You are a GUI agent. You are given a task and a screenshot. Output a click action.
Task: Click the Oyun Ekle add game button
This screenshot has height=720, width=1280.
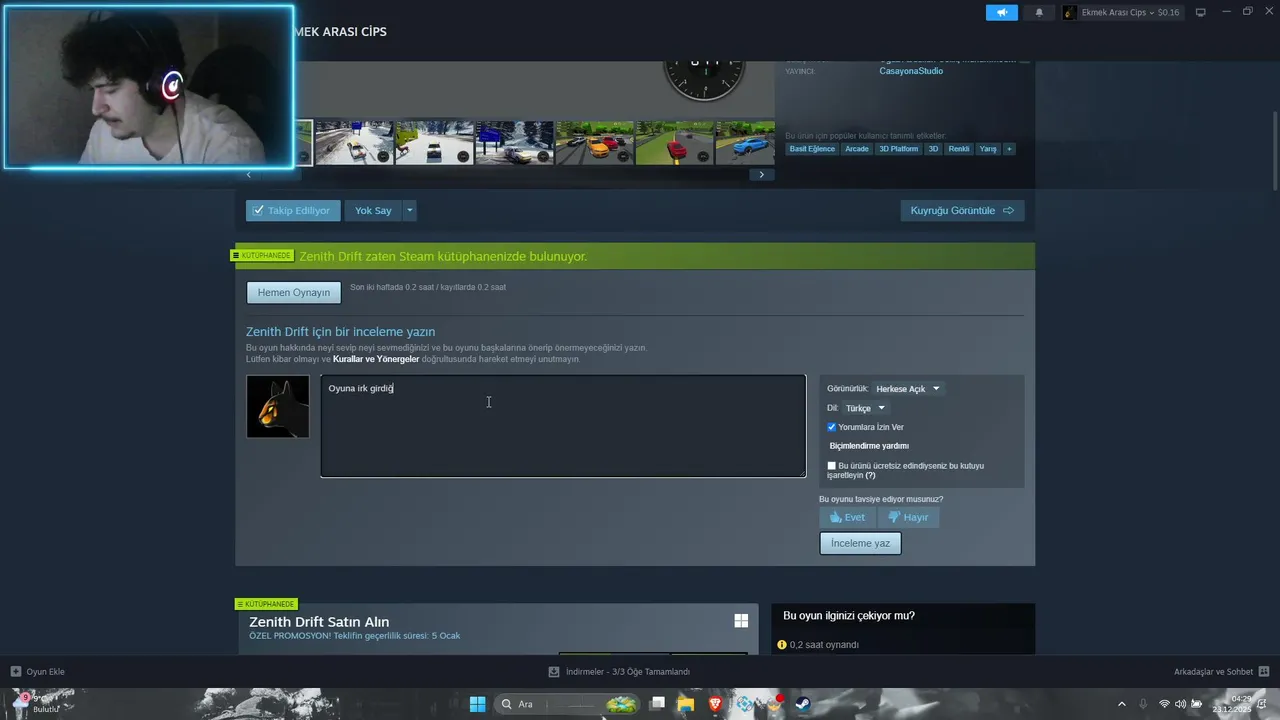tap(38, 672)
